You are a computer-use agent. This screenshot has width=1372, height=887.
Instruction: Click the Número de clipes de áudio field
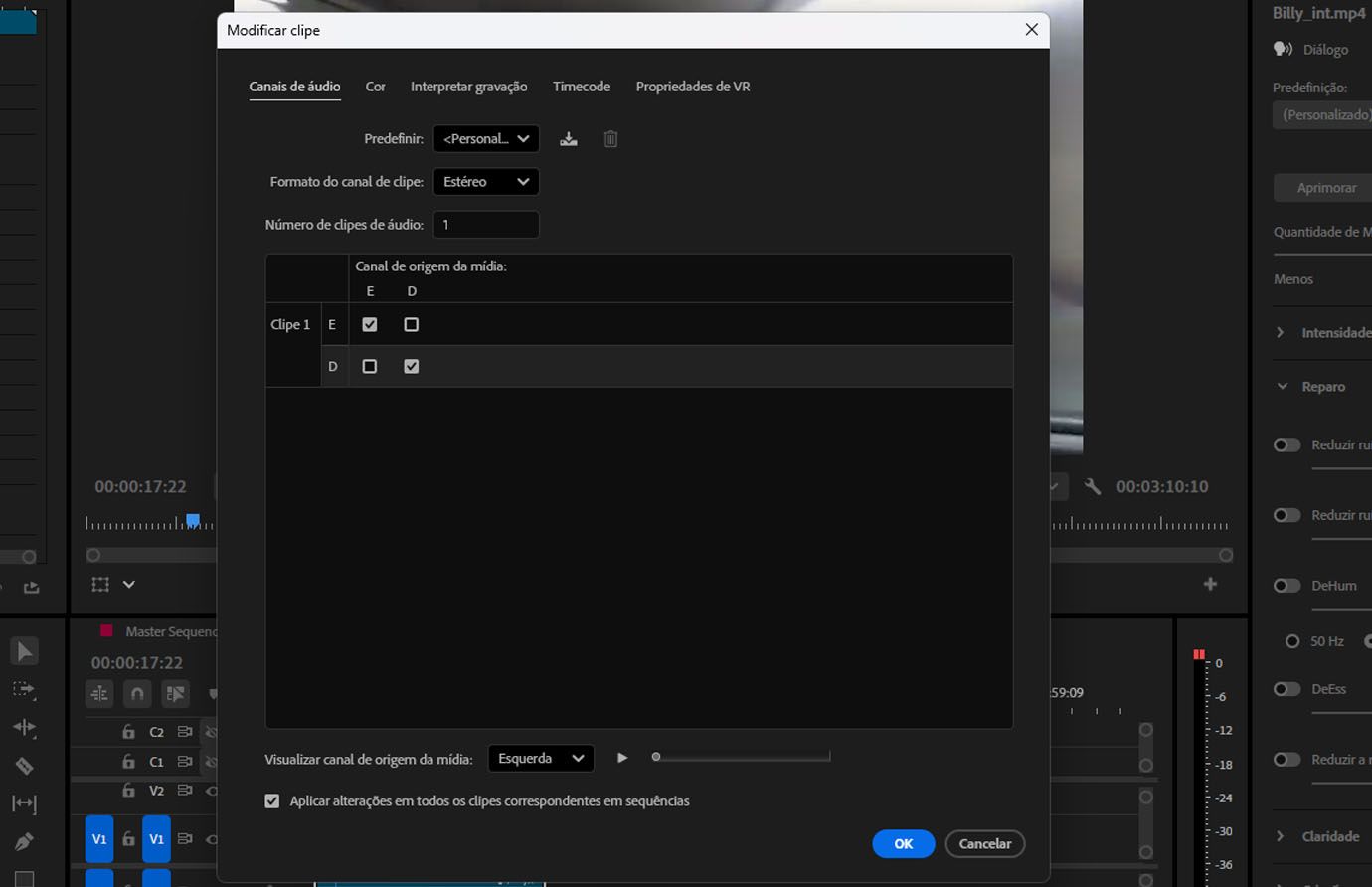coord(485,225)
